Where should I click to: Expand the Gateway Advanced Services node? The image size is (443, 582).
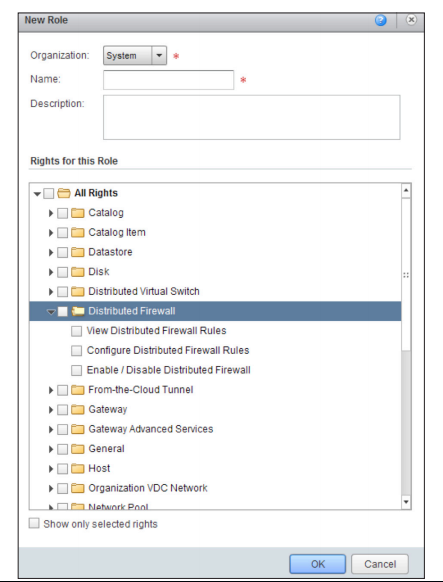click(51, 429)
